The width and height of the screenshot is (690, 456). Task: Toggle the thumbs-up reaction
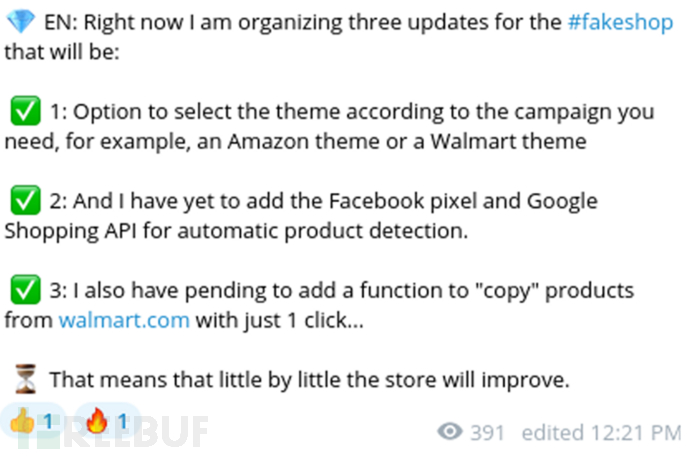tap(33, 421)
